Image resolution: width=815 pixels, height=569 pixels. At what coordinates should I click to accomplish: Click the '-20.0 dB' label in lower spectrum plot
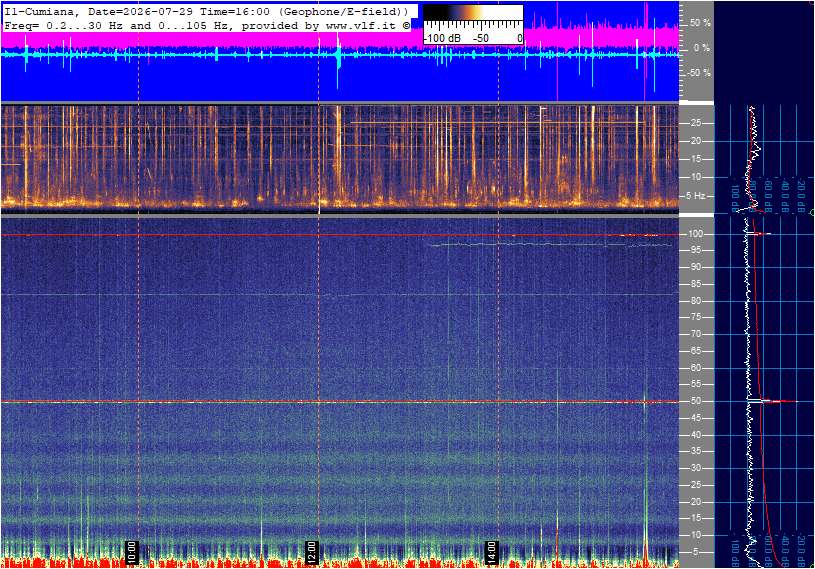(801, 549)
